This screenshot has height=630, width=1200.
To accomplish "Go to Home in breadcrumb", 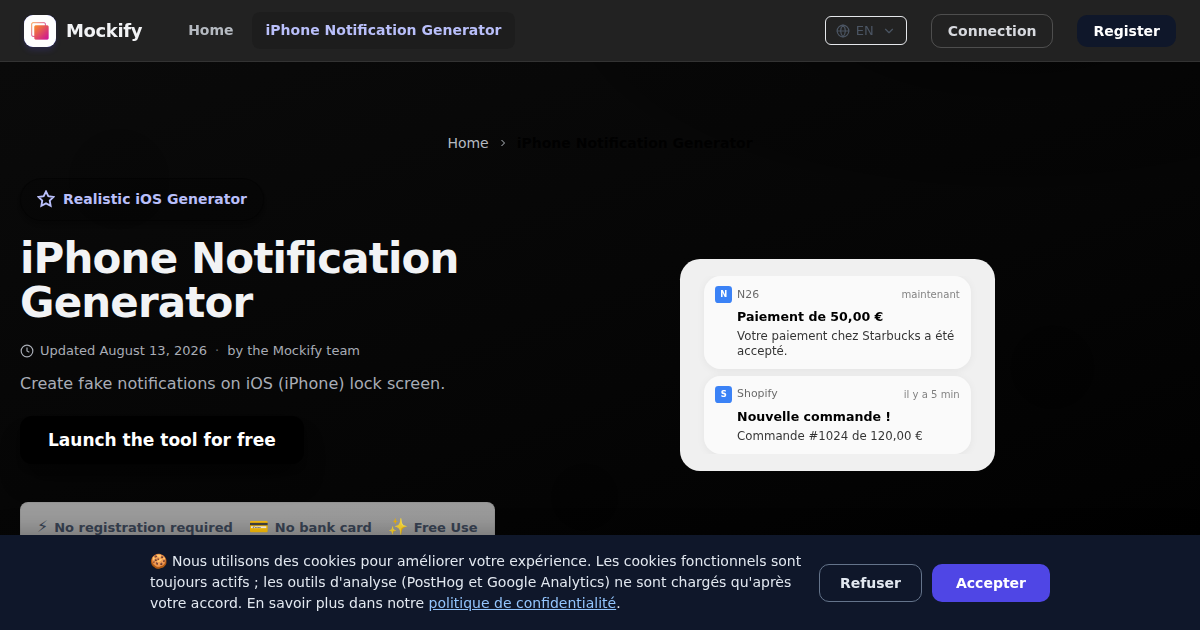I will pos(468,143).
